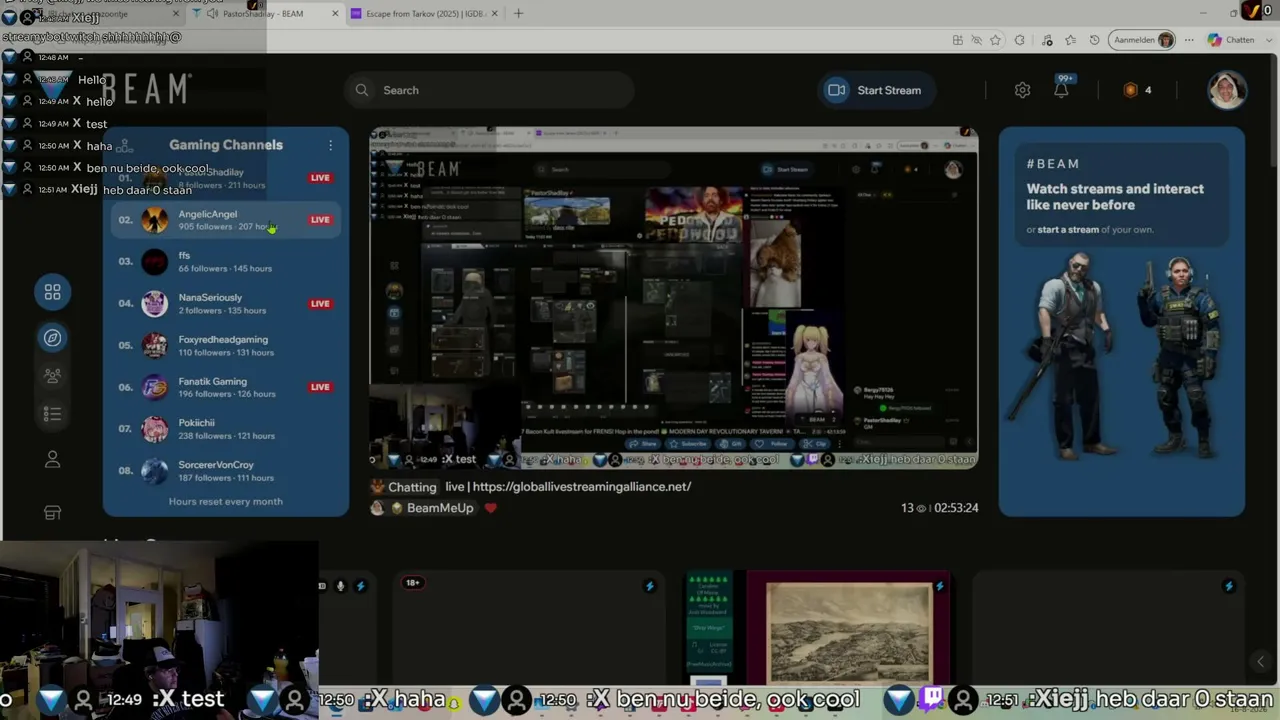The height and width of the screenshot is (720, 1280).
Task: Open the list icon in left sidebar
Action: (52, 414)
